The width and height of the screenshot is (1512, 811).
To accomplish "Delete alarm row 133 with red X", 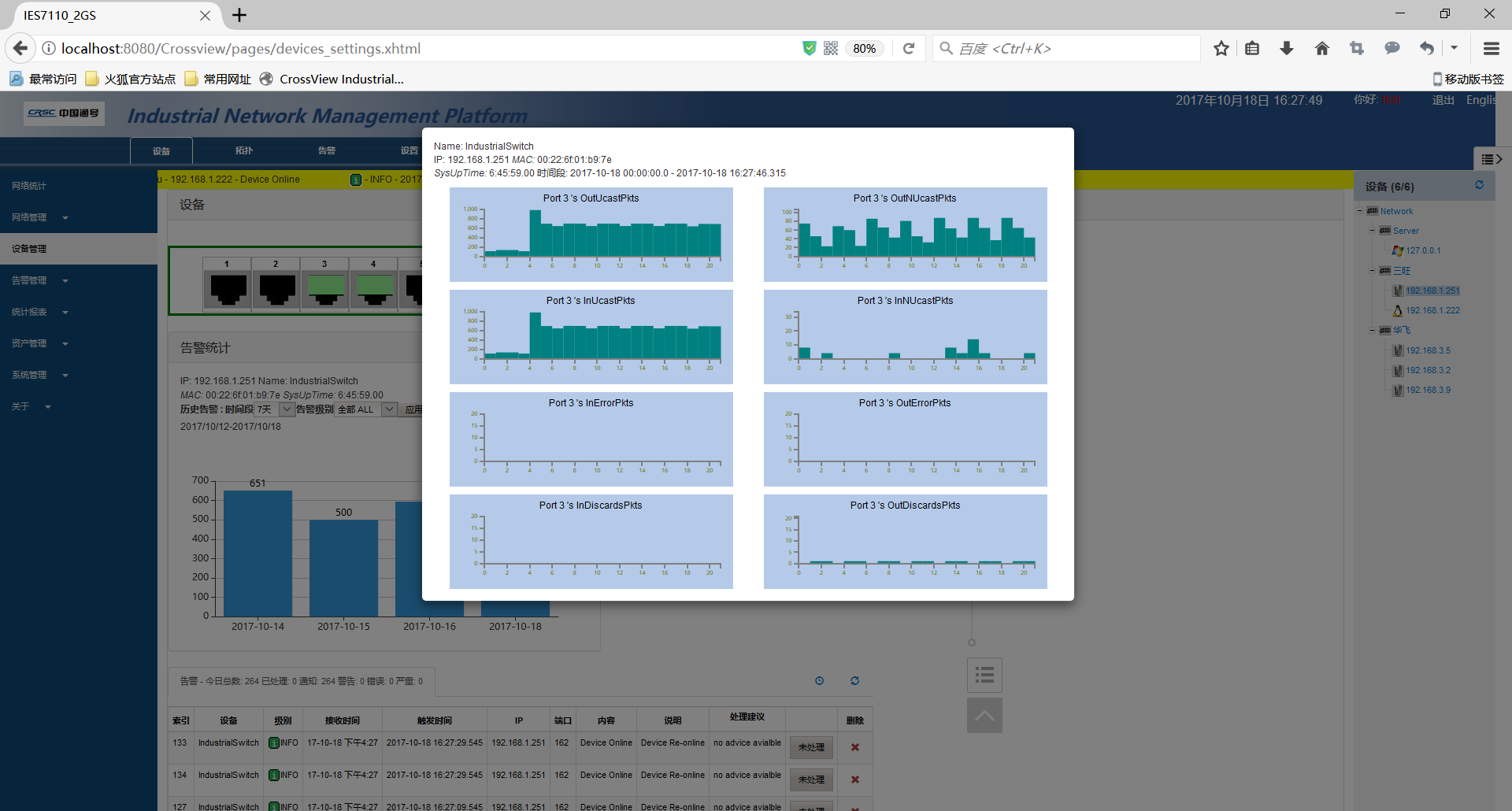I will click(854, 747).
